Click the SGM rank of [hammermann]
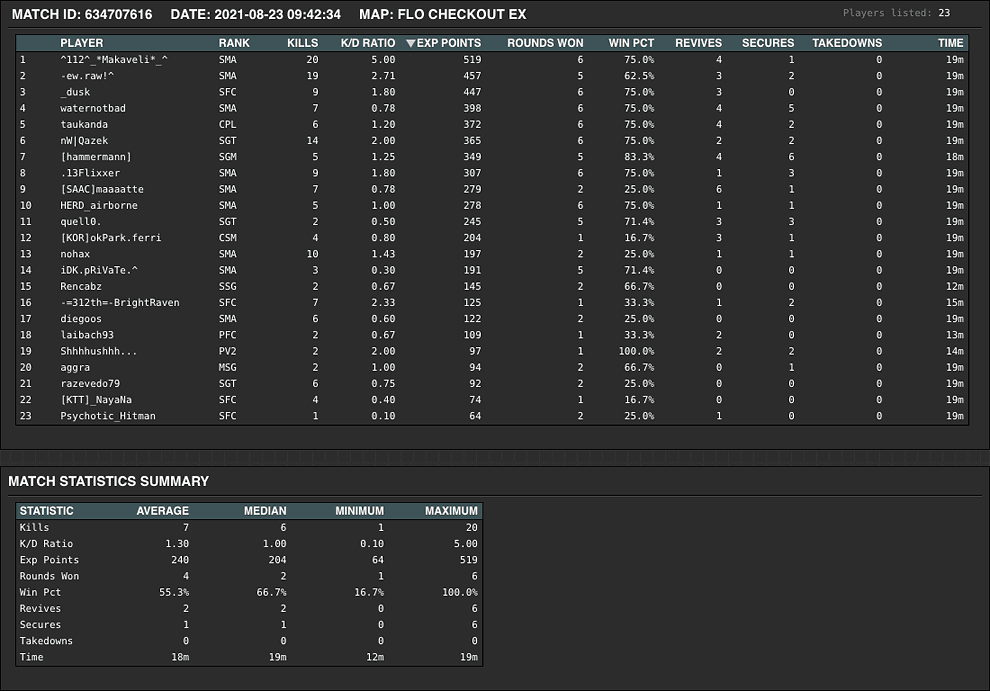Viewport: 990px width, 691px height. point(227,157)
